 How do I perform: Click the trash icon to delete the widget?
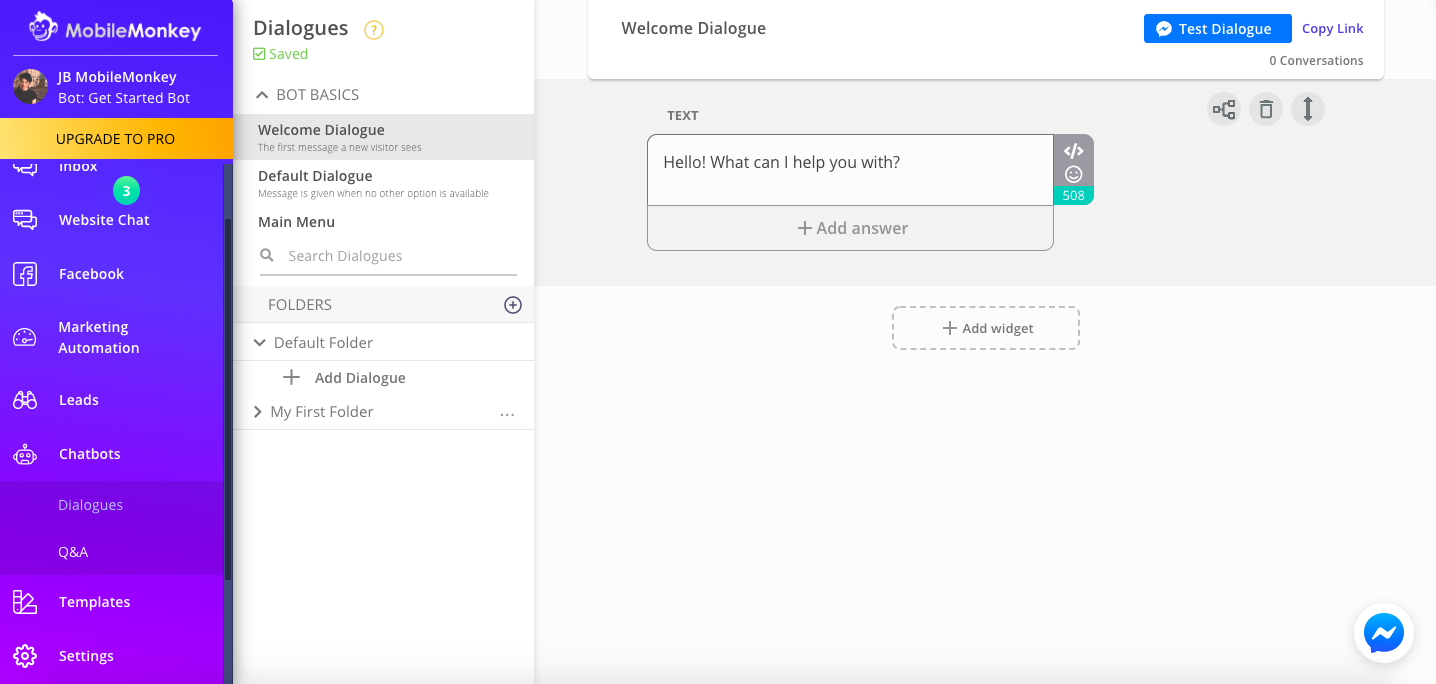click(x=1266, y=109)
